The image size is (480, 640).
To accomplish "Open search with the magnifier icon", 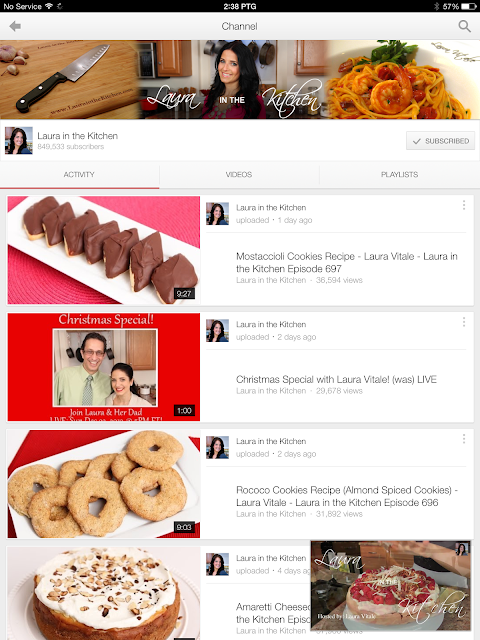I will (x=464, y=27).
